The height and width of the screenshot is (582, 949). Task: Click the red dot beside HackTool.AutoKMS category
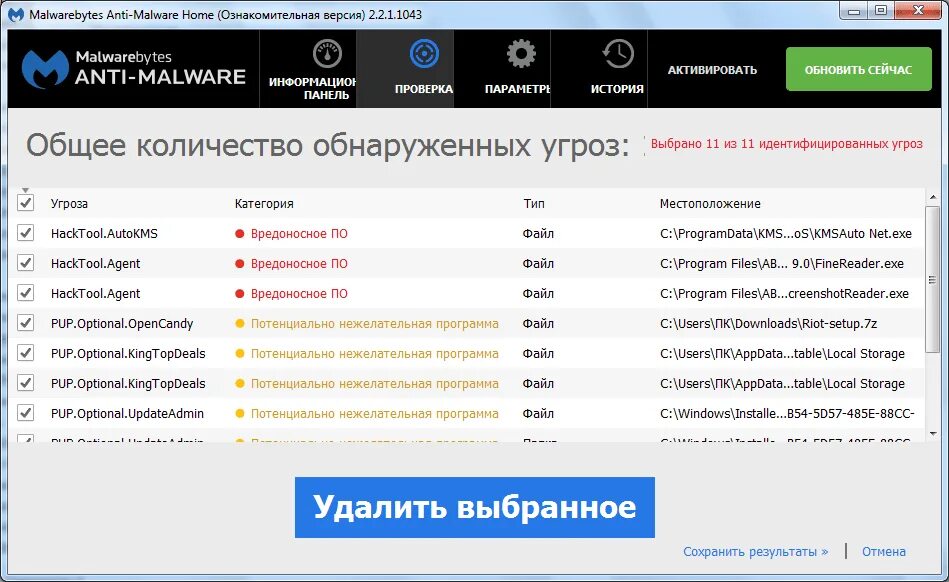tap(240, 234)
